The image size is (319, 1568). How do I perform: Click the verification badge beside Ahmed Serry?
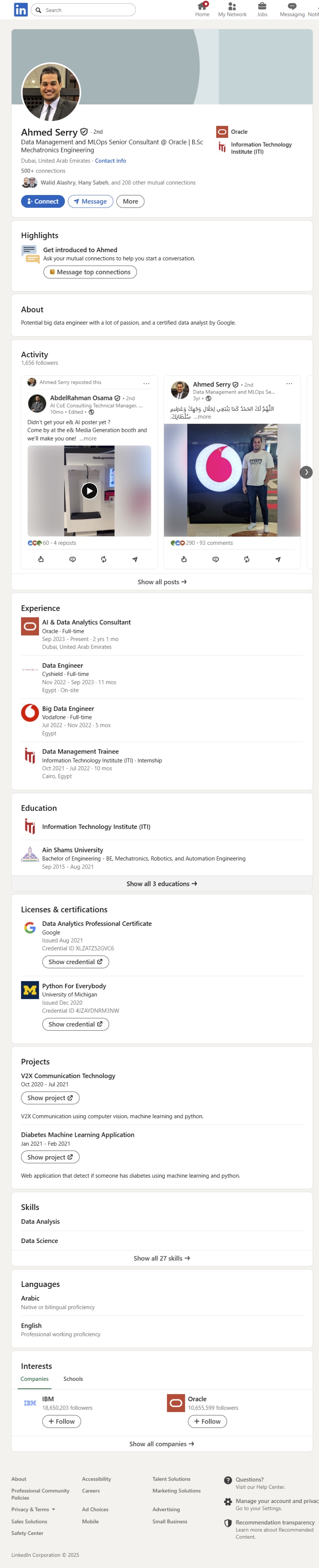tap(84, 131)
